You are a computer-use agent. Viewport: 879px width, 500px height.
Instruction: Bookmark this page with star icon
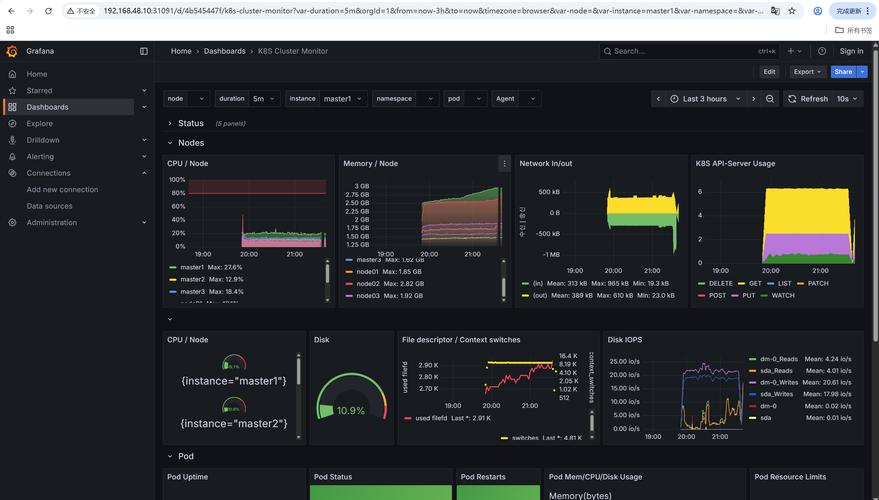pyautogui.click(x=792, y=11)
